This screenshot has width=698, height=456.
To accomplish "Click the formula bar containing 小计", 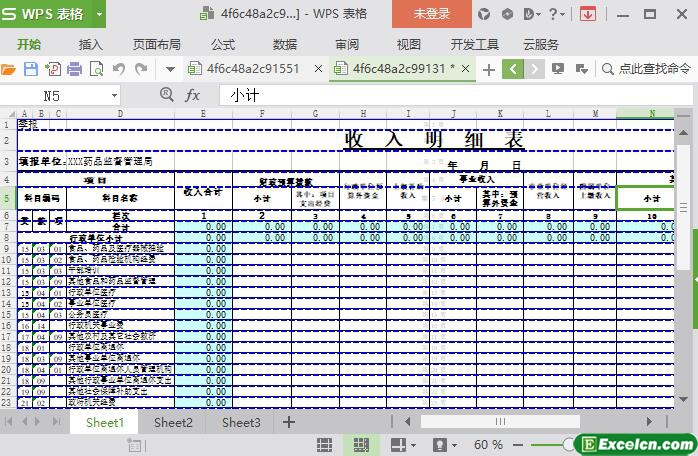I will 456,95.
